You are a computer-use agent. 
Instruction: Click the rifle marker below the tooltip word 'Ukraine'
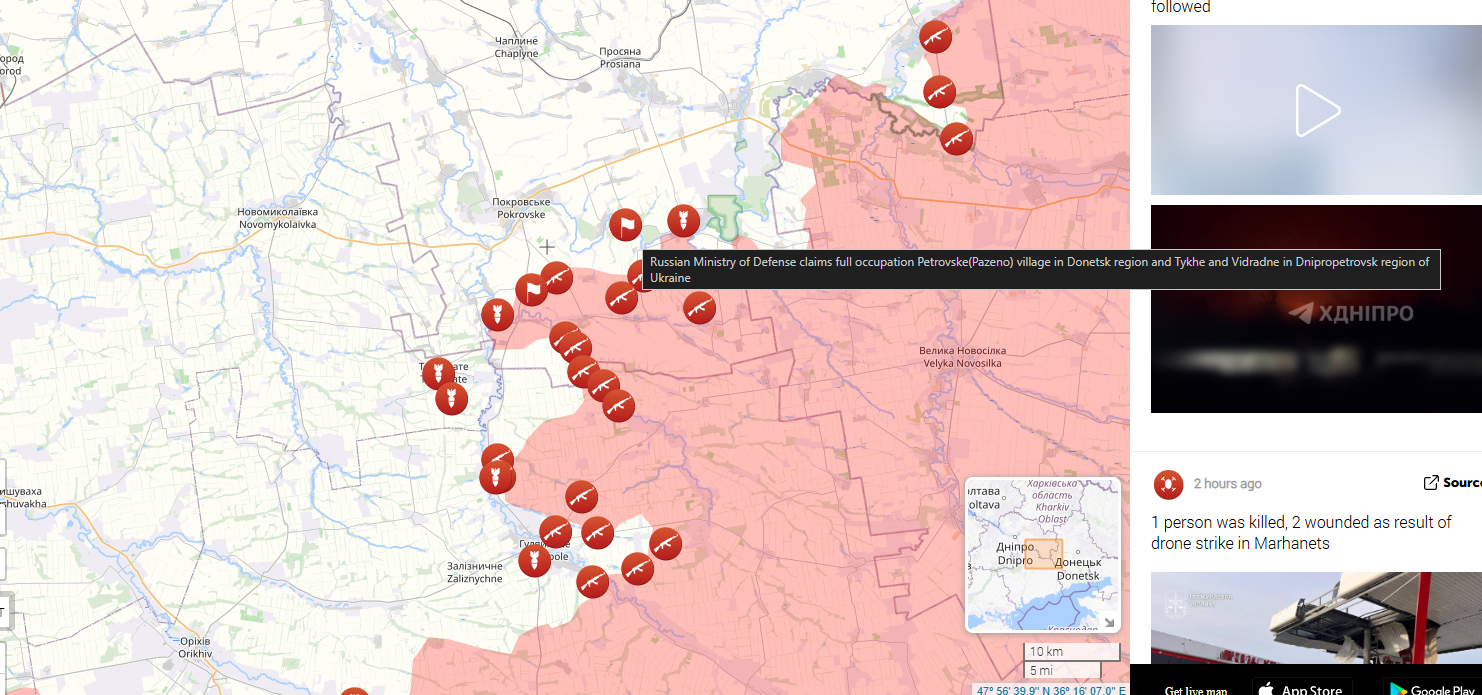click(700, 308)
